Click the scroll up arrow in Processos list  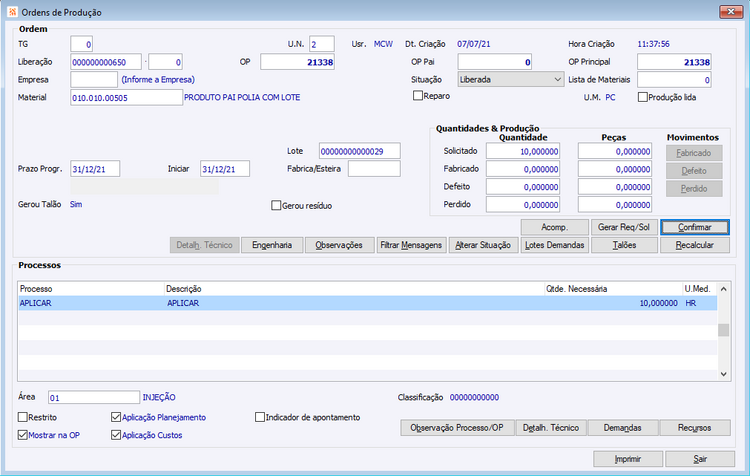click(724, 289)
